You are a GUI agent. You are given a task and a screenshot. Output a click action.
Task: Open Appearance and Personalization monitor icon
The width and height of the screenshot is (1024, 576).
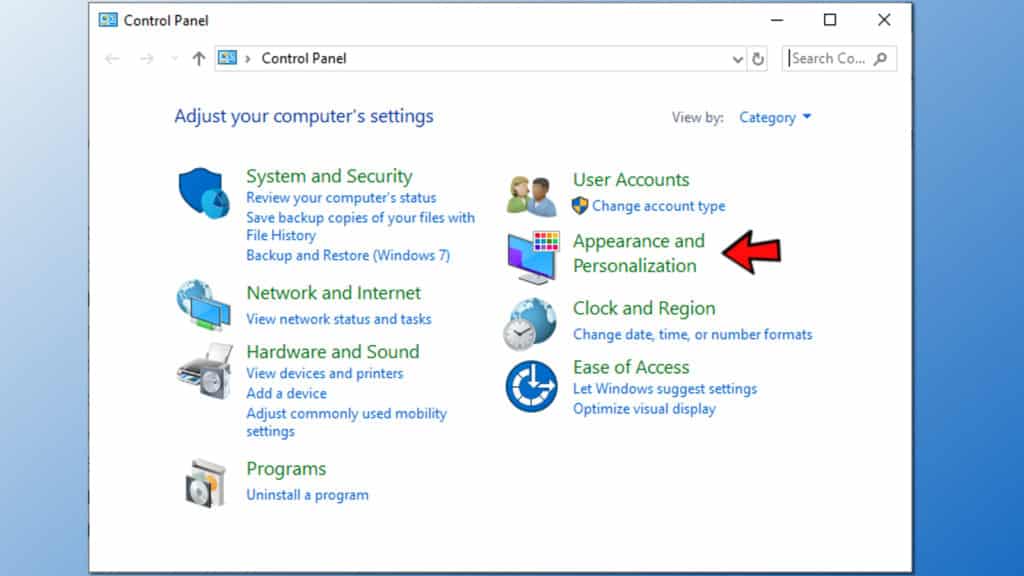(x=531, y=256)
